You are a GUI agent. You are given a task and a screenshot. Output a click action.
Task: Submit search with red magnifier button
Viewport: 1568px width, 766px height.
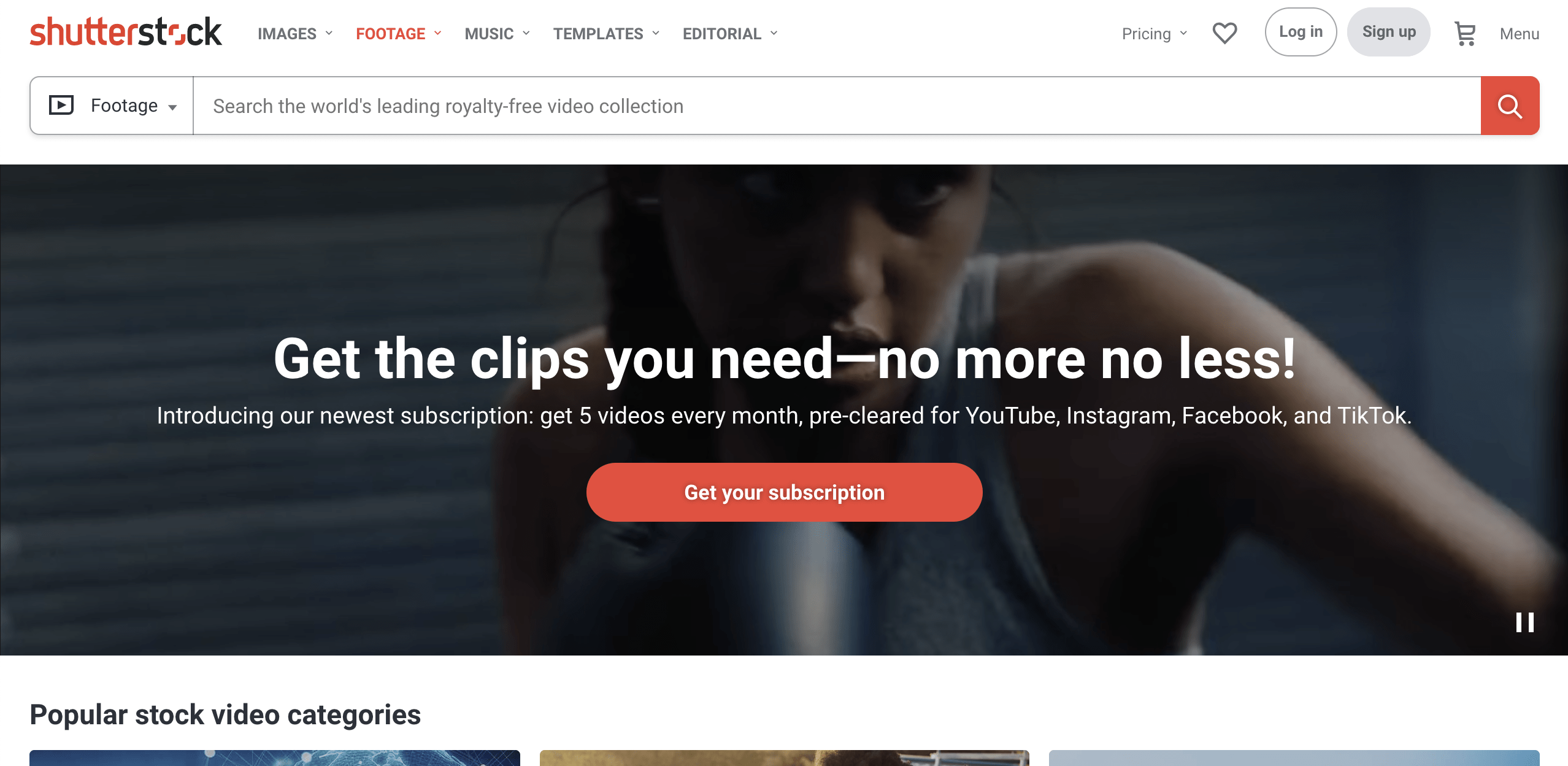pos(1510,106)
